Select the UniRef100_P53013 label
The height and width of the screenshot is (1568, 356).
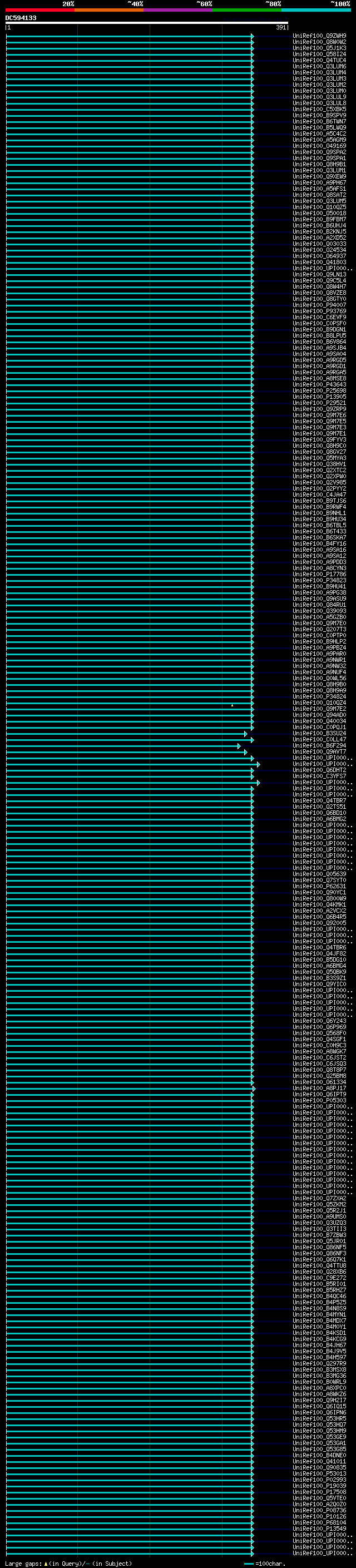tap(319, 1473)
